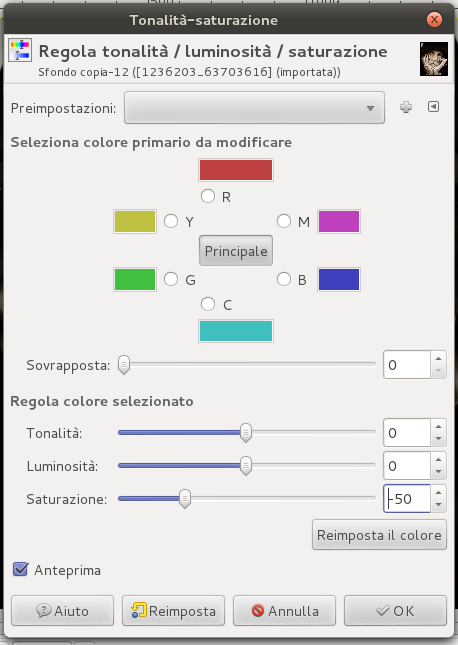Click the cyan color swatch
This screenshot has width=458, height=645.
[236, 331]
